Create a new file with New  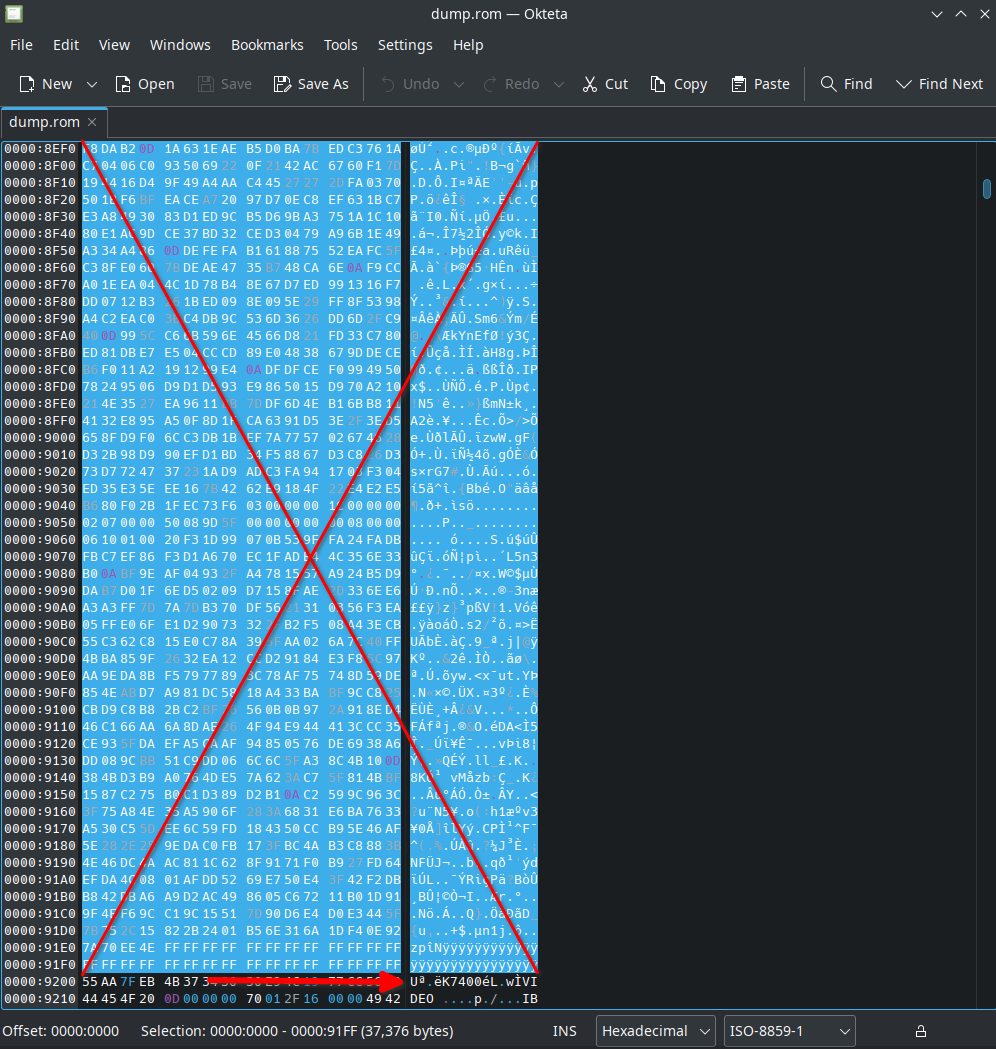click(x=46, y=84)
